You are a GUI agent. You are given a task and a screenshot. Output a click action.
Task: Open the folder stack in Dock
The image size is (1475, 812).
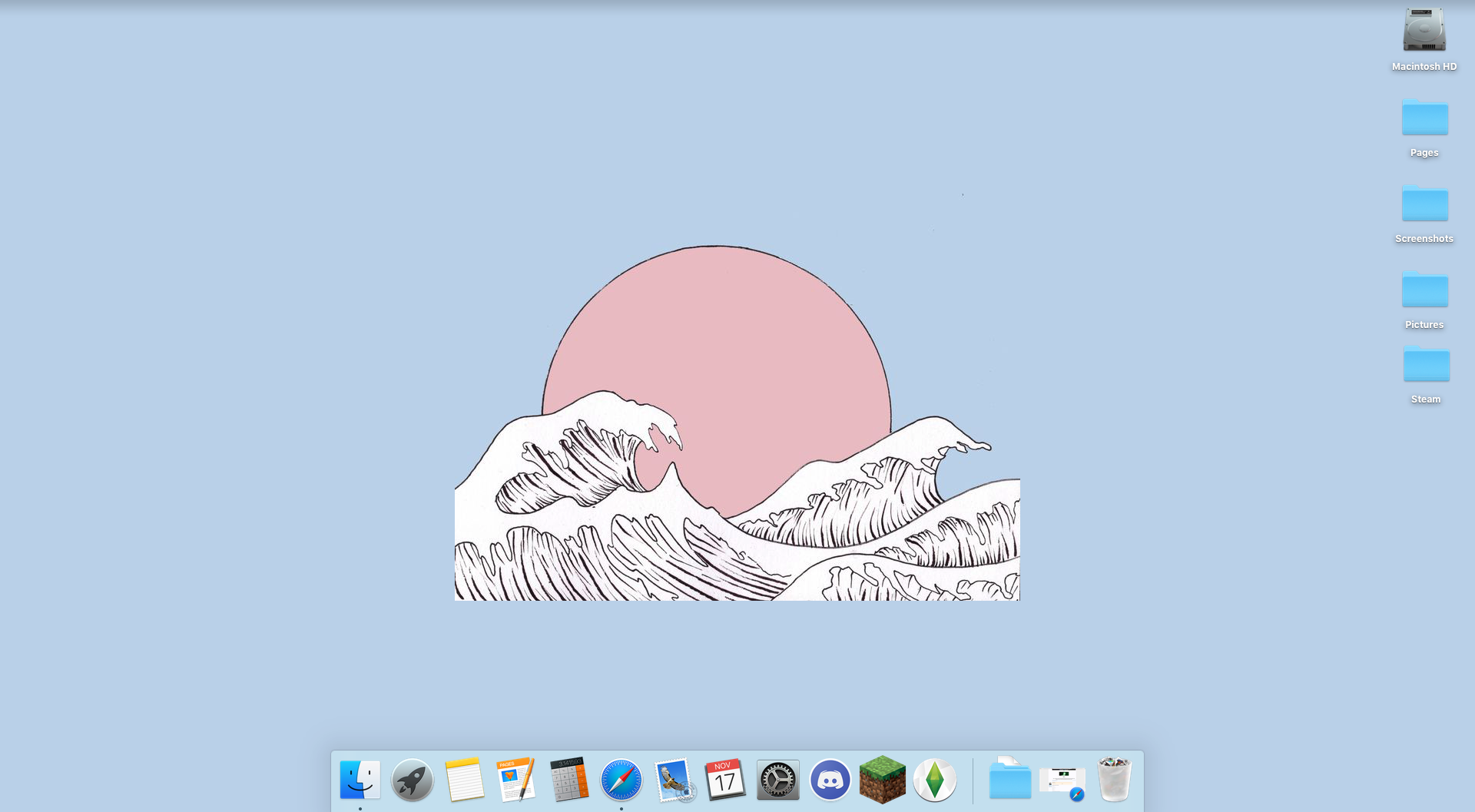1010,778
